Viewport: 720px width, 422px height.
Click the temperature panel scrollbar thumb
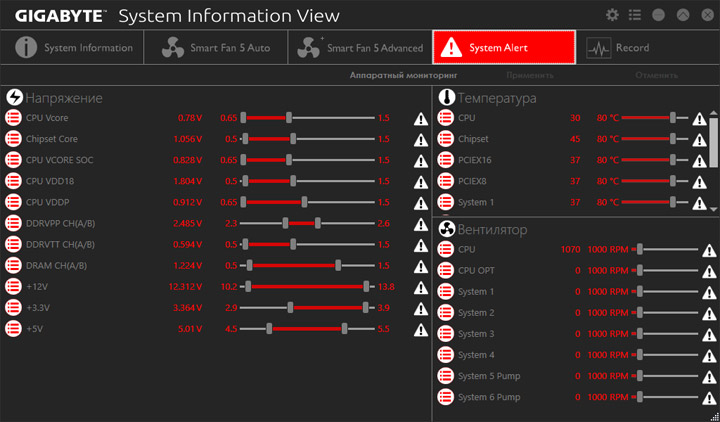pyautogui.click(x=713, y=141)
